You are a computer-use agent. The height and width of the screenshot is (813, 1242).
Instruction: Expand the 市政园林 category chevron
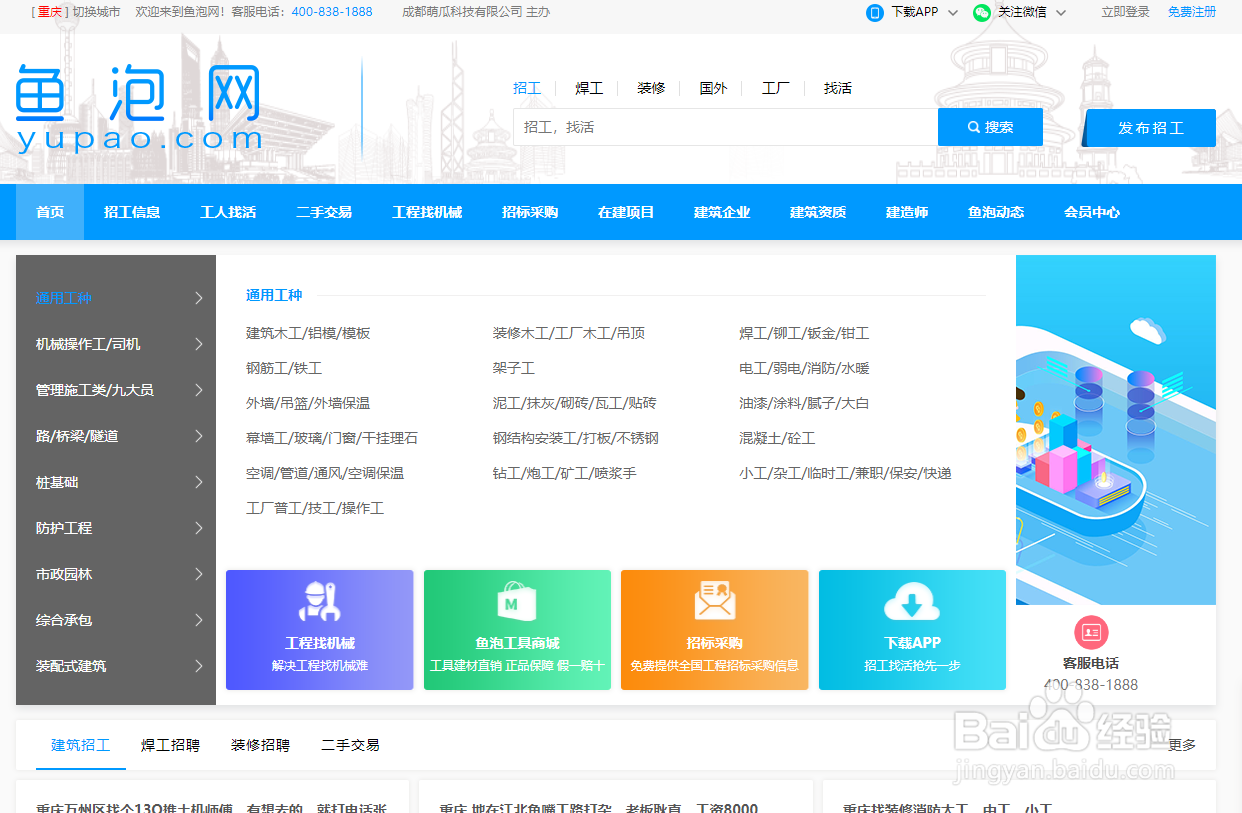(x=199, y=574)
